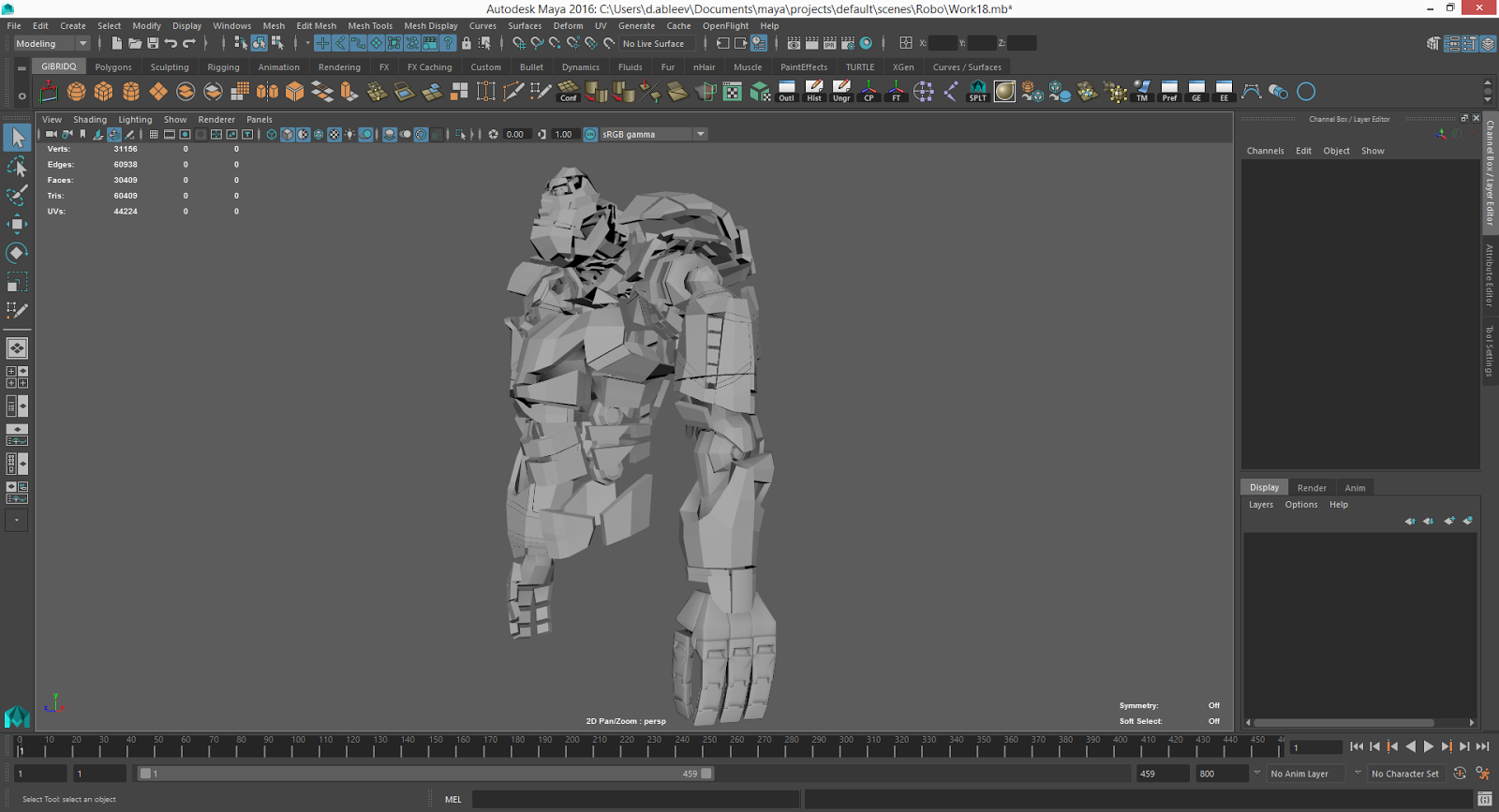Expand the sRGB gamma dropdown
The image size is (1499, 812).
(x=700, y=135)
